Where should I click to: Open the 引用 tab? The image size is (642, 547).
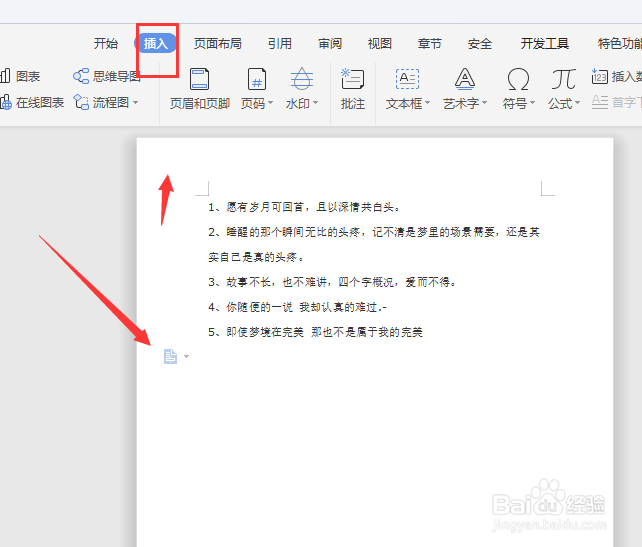[x=280, y=43]
